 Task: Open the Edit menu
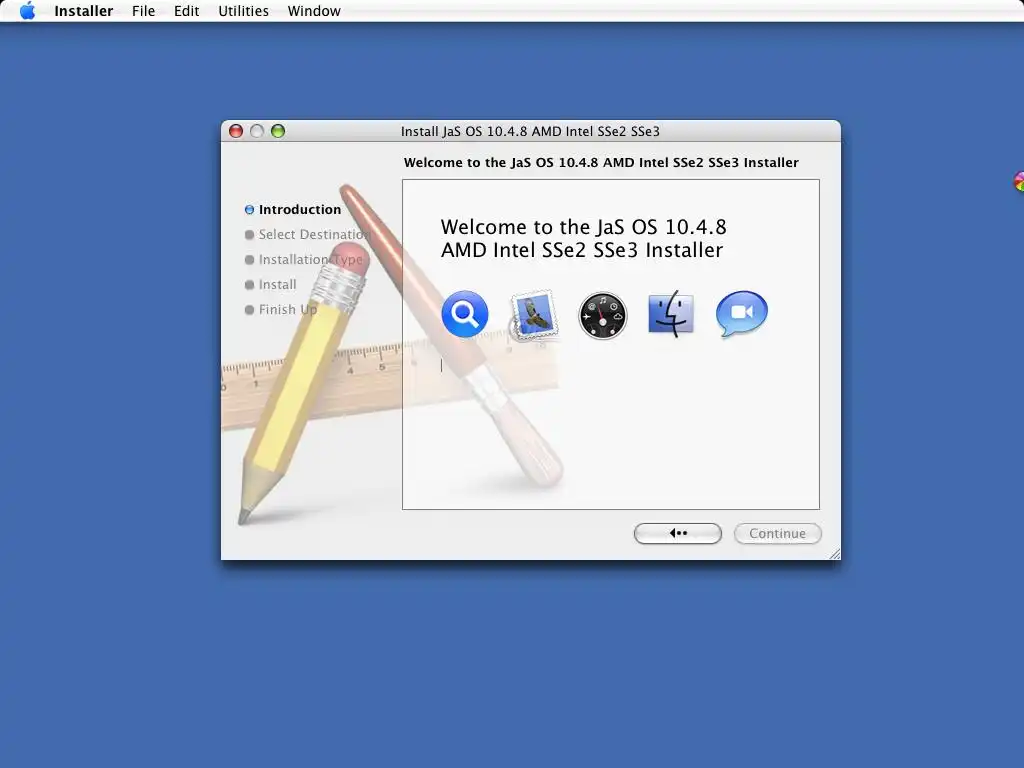tap(186, 11)
